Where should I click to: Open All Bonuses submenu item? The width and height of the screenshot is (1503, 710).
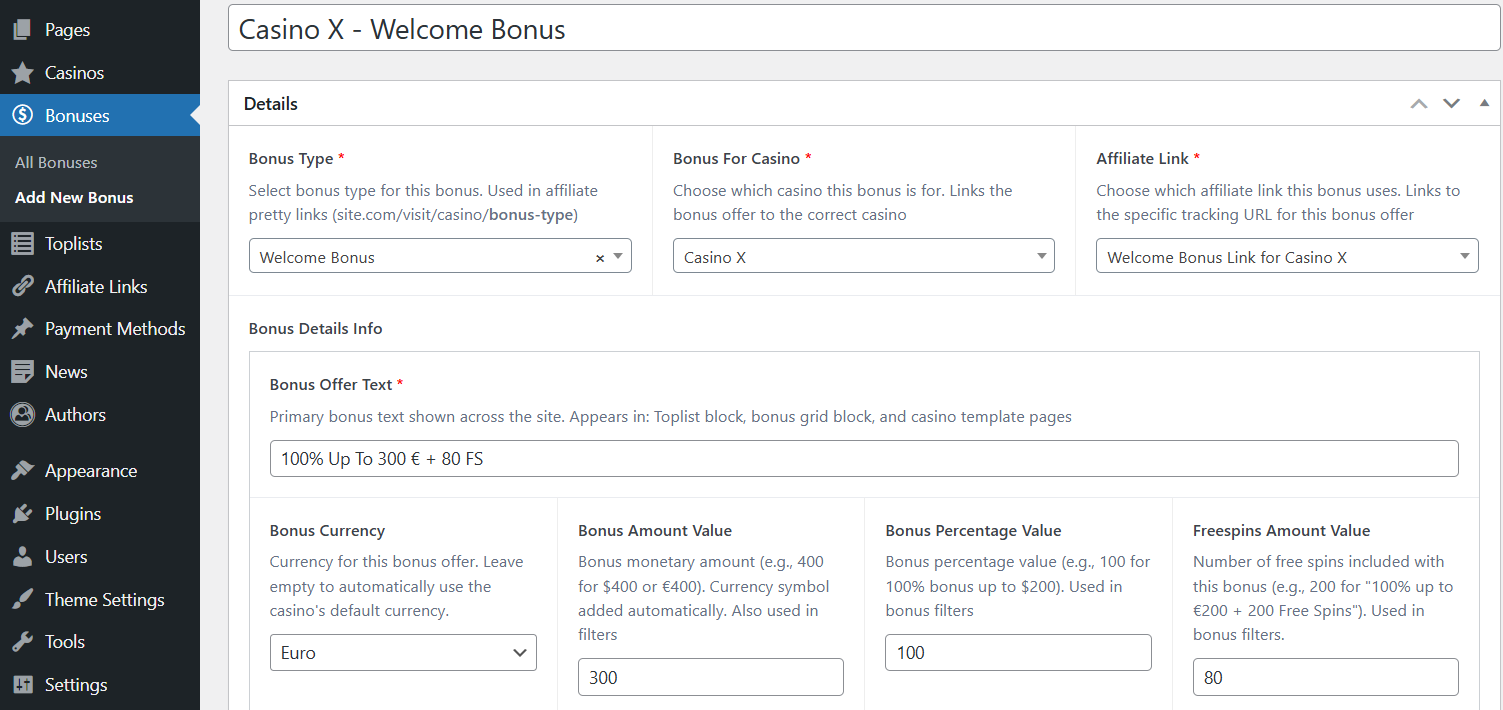56,162
